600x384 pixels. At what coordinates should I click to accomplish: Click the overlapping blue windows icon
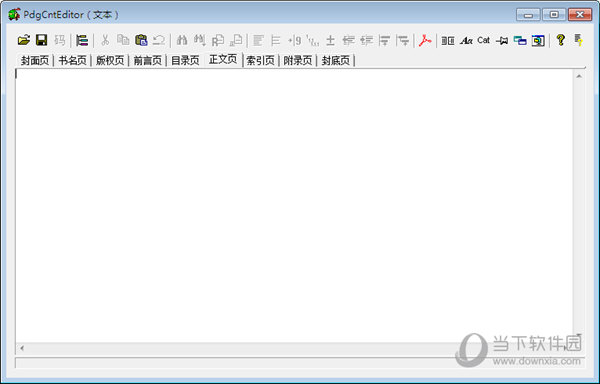520,40
